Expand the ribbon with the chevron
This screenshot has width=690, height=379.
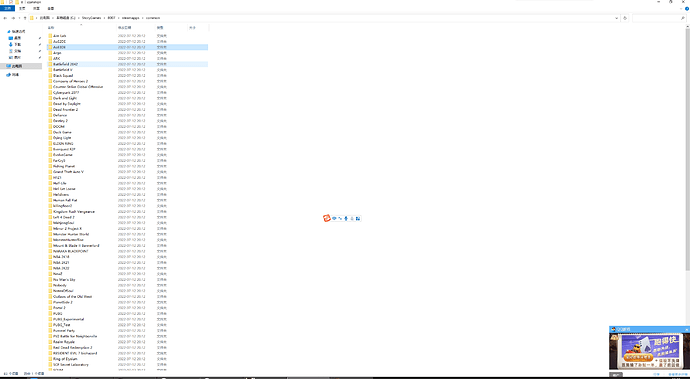coord(680,8)
